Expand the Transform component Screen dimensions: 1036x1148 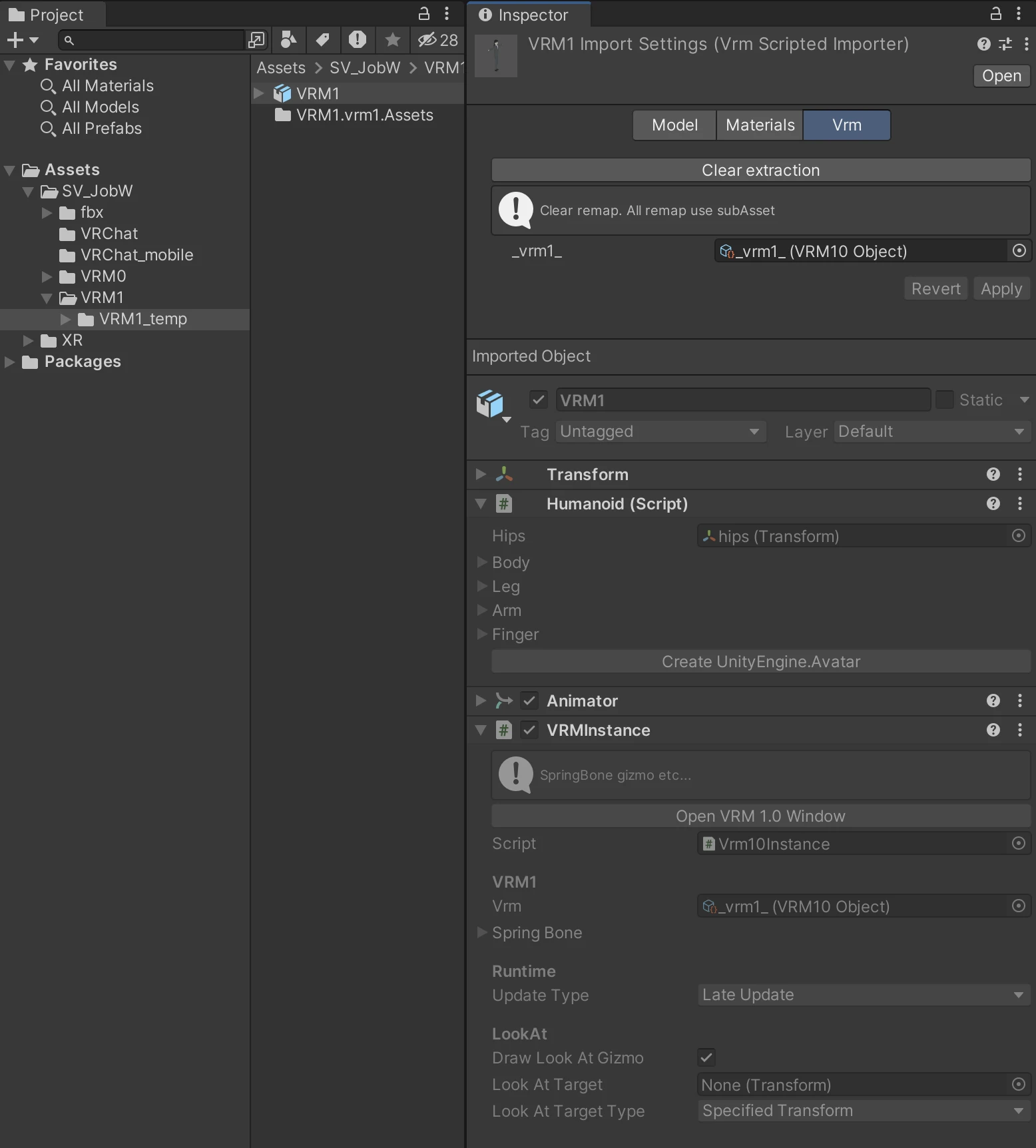(481, 474)
